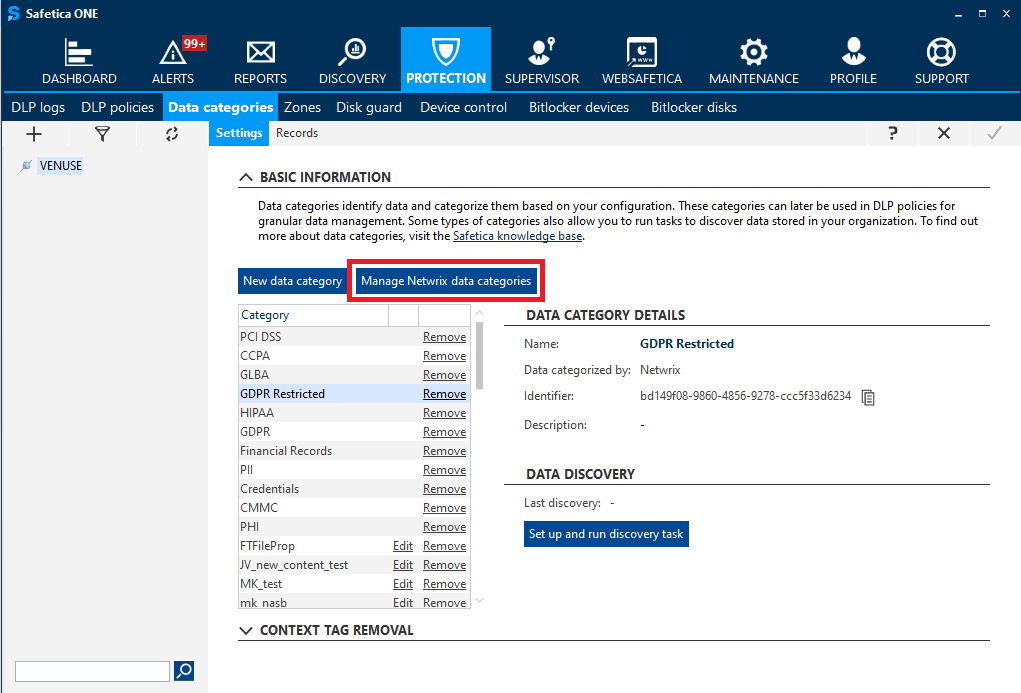Open the Safetica knowledge base link
The height and width of the screenshot is (693, 1021).
[x=518, y=236]
